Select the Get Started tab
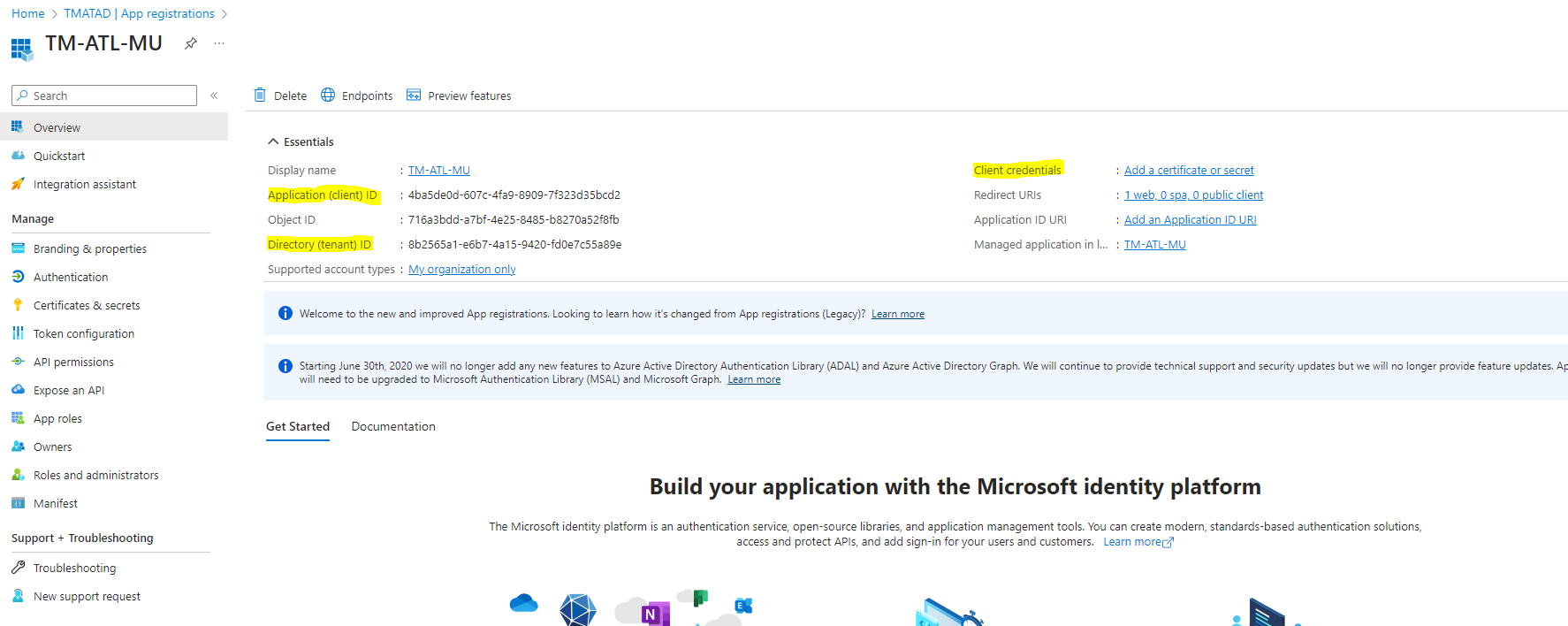 click(298, 426)
